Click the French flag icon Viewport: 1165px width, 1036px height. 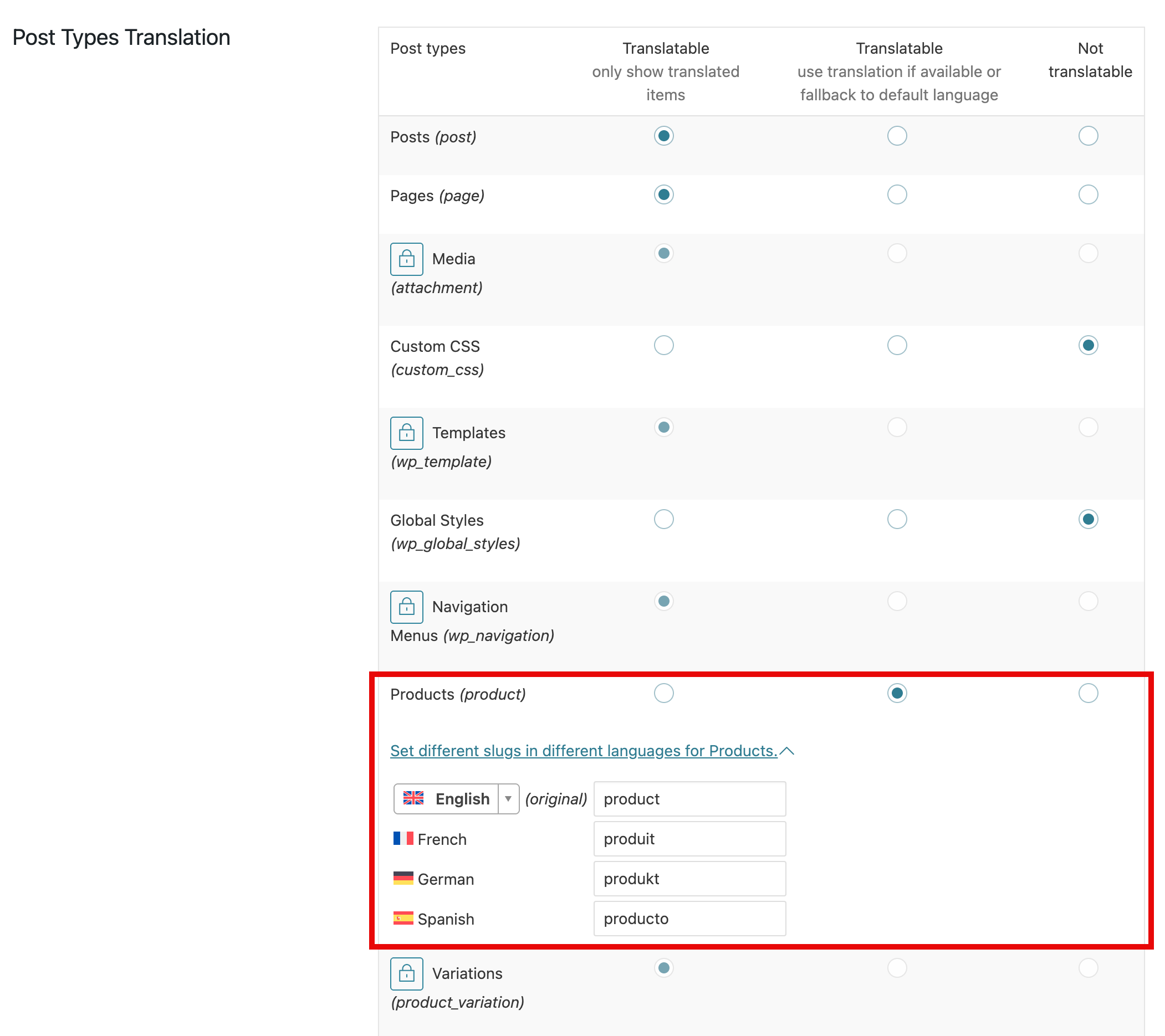403,838
